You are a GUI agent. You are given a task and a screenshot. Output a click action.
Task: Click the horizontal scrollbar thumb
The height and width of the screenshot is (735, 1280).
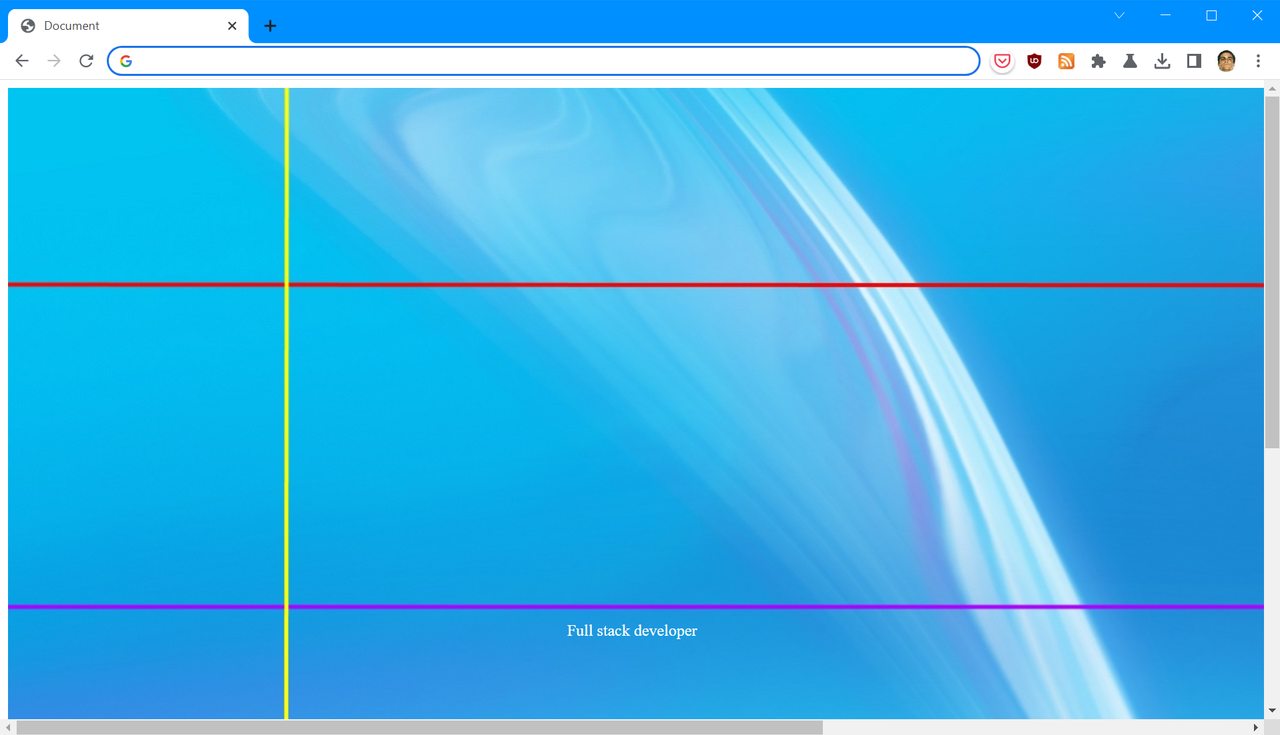point(420,727)
